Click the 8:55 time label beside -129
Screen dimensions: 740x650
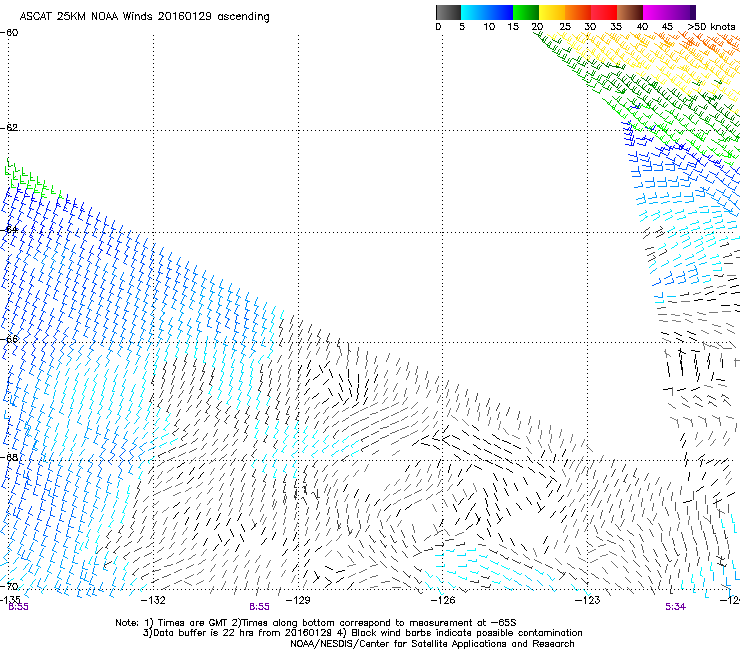(260, 607)
